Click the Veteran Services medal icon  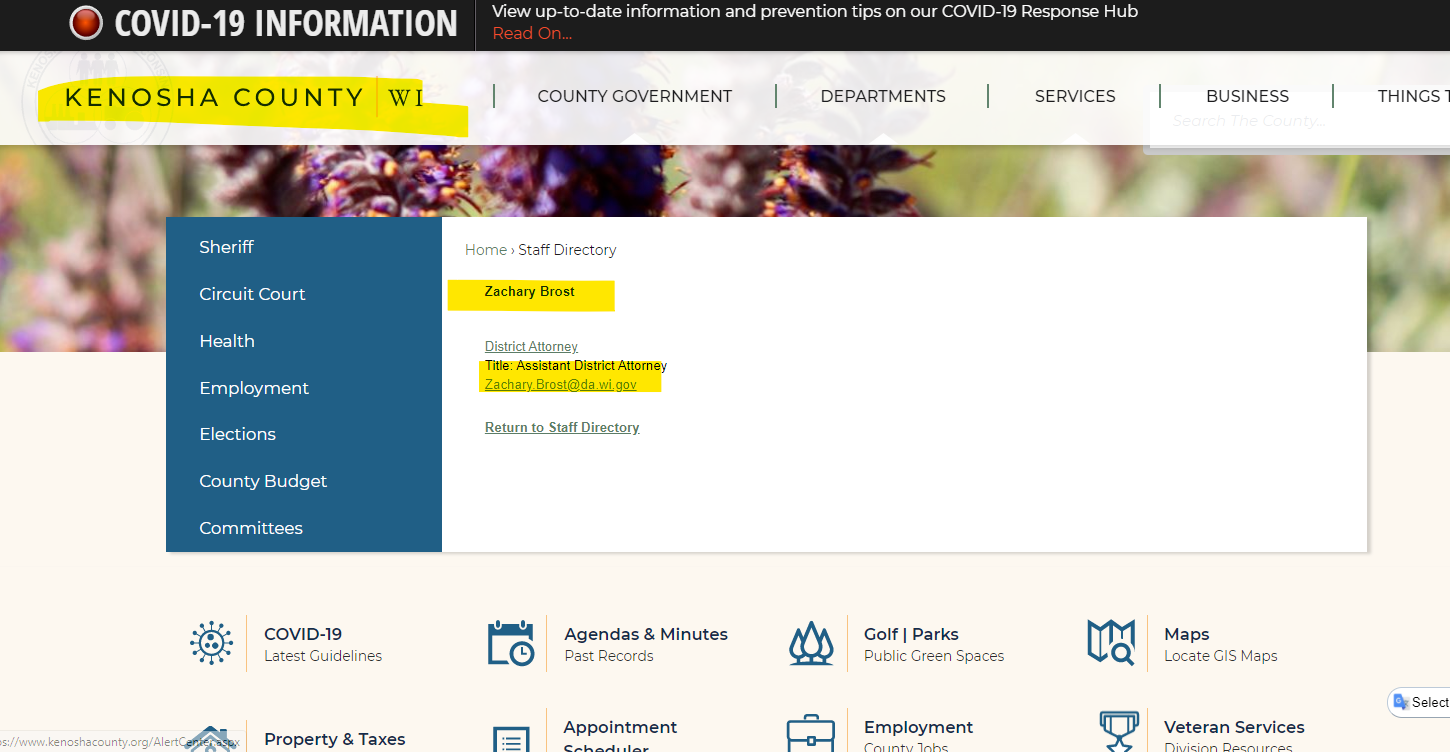(1118, 731)
